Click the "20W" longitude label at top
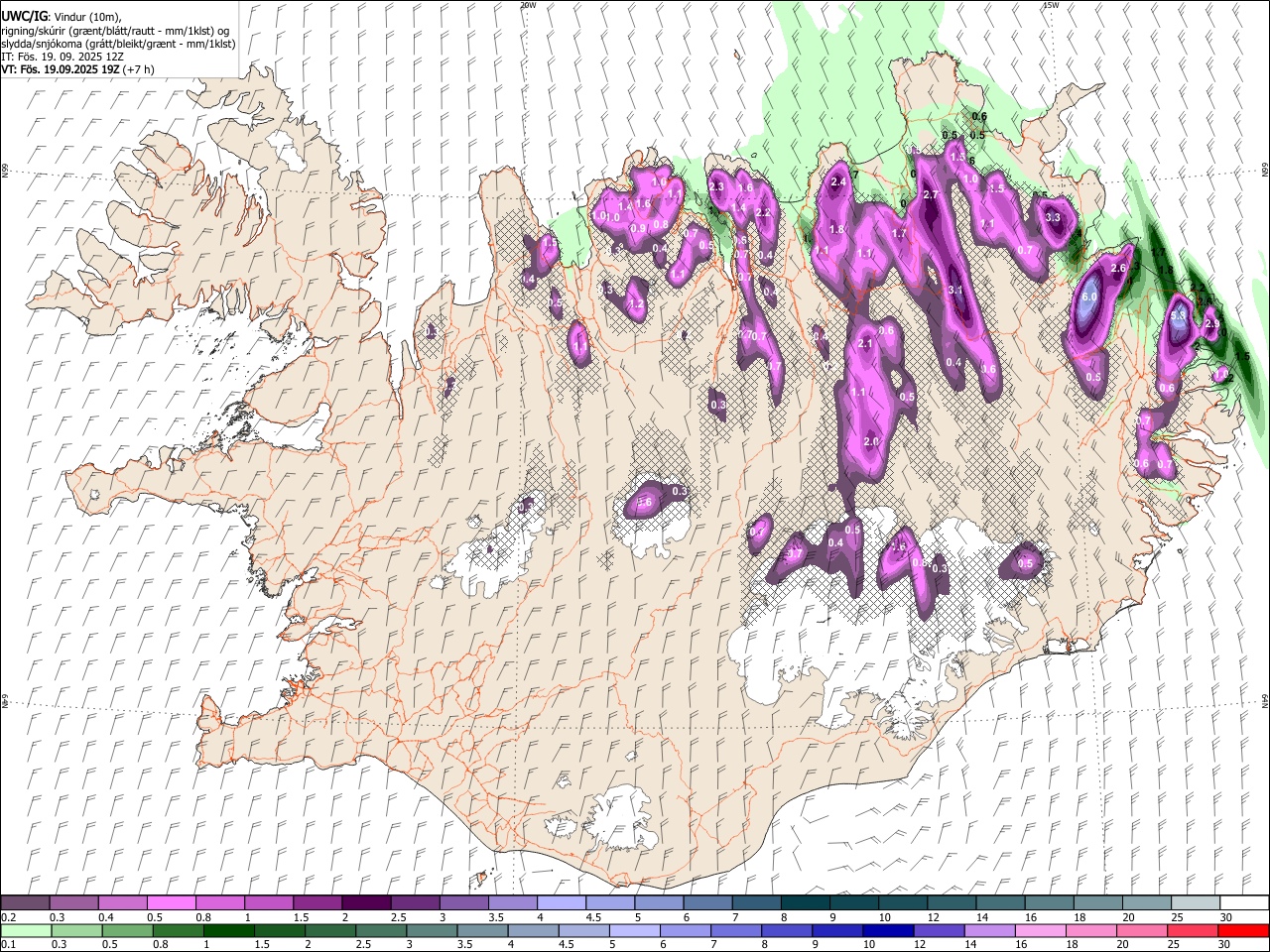Image resolution: width=1270 pixels, height=952 pixels. tap(528, 5)
